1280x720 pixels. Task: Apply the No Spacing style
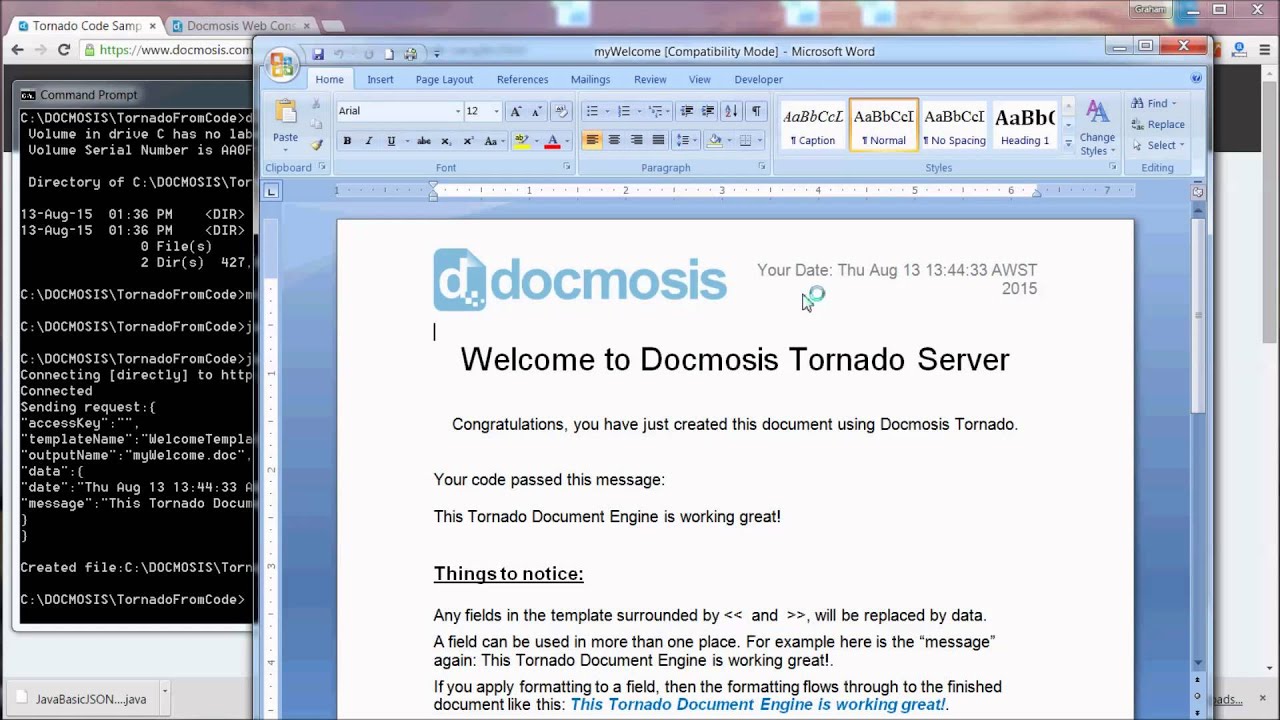[954, 125]
